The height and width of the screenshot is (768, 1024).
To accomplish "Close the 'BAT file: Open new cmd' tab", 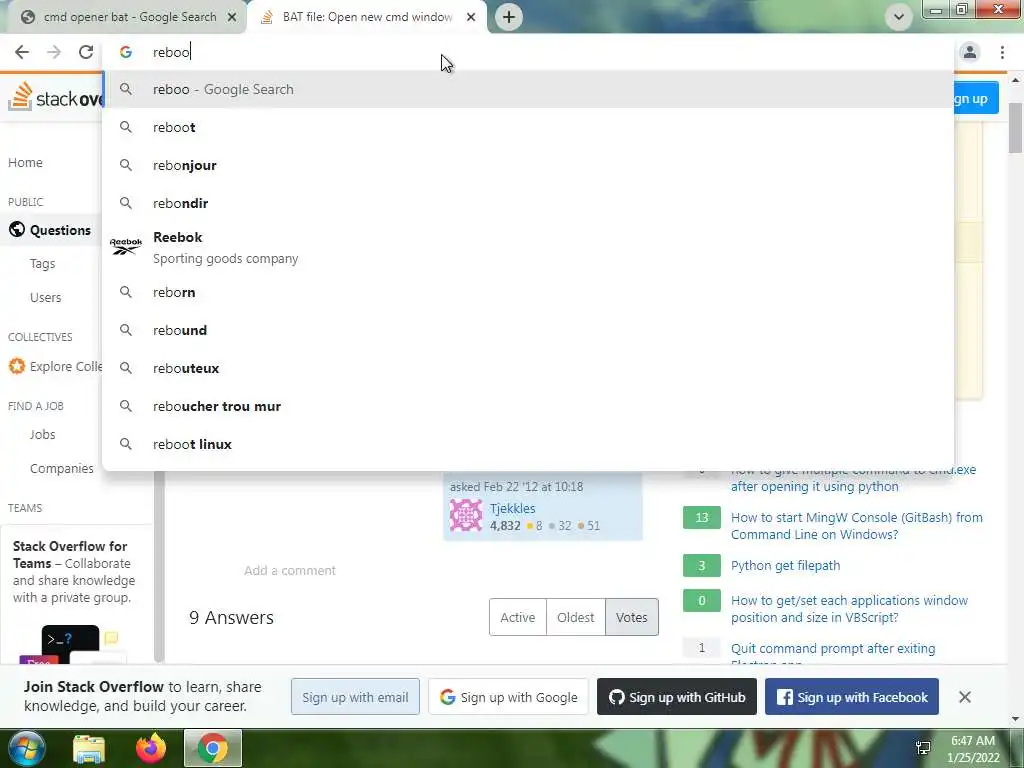I will pos(471,17).
